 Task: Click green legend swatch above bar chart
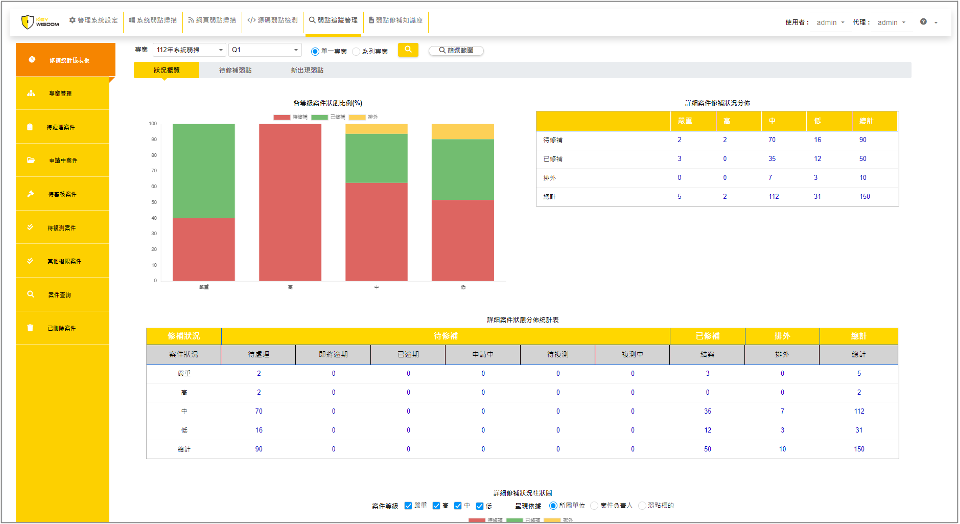click(319, 117)
